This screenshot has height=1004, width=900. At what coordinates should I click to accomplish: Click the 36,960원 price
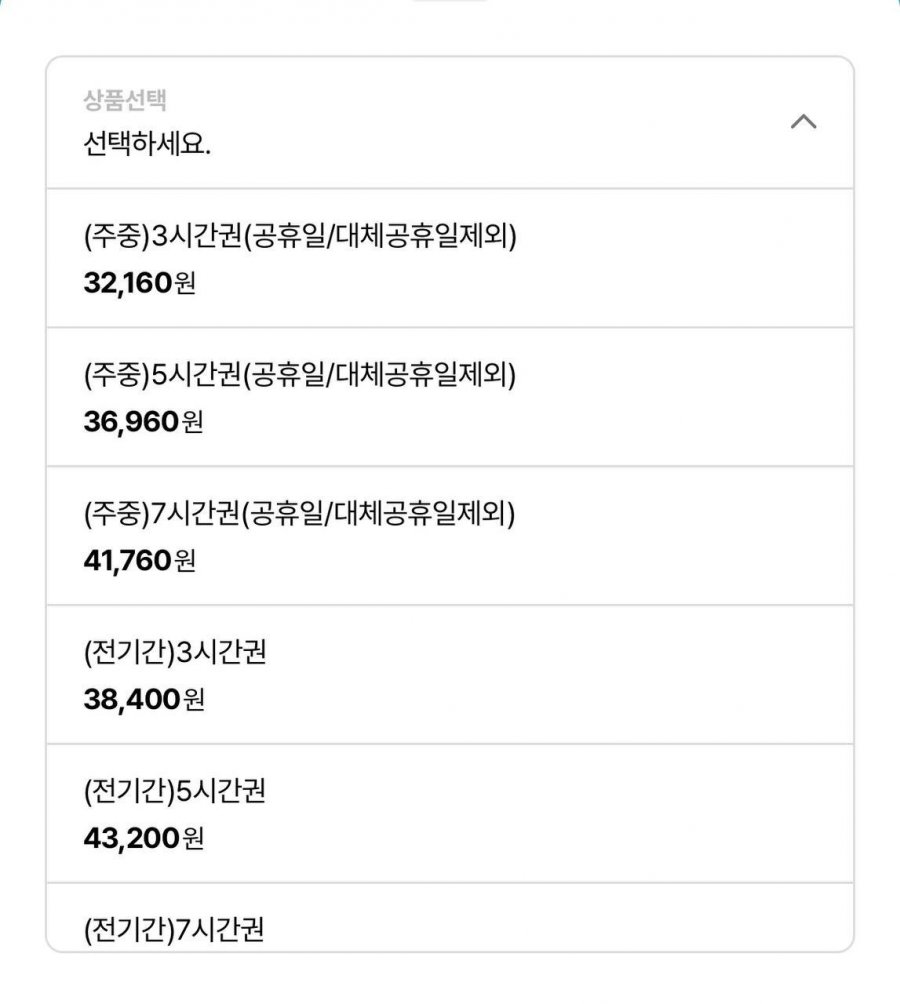[143, 423]
